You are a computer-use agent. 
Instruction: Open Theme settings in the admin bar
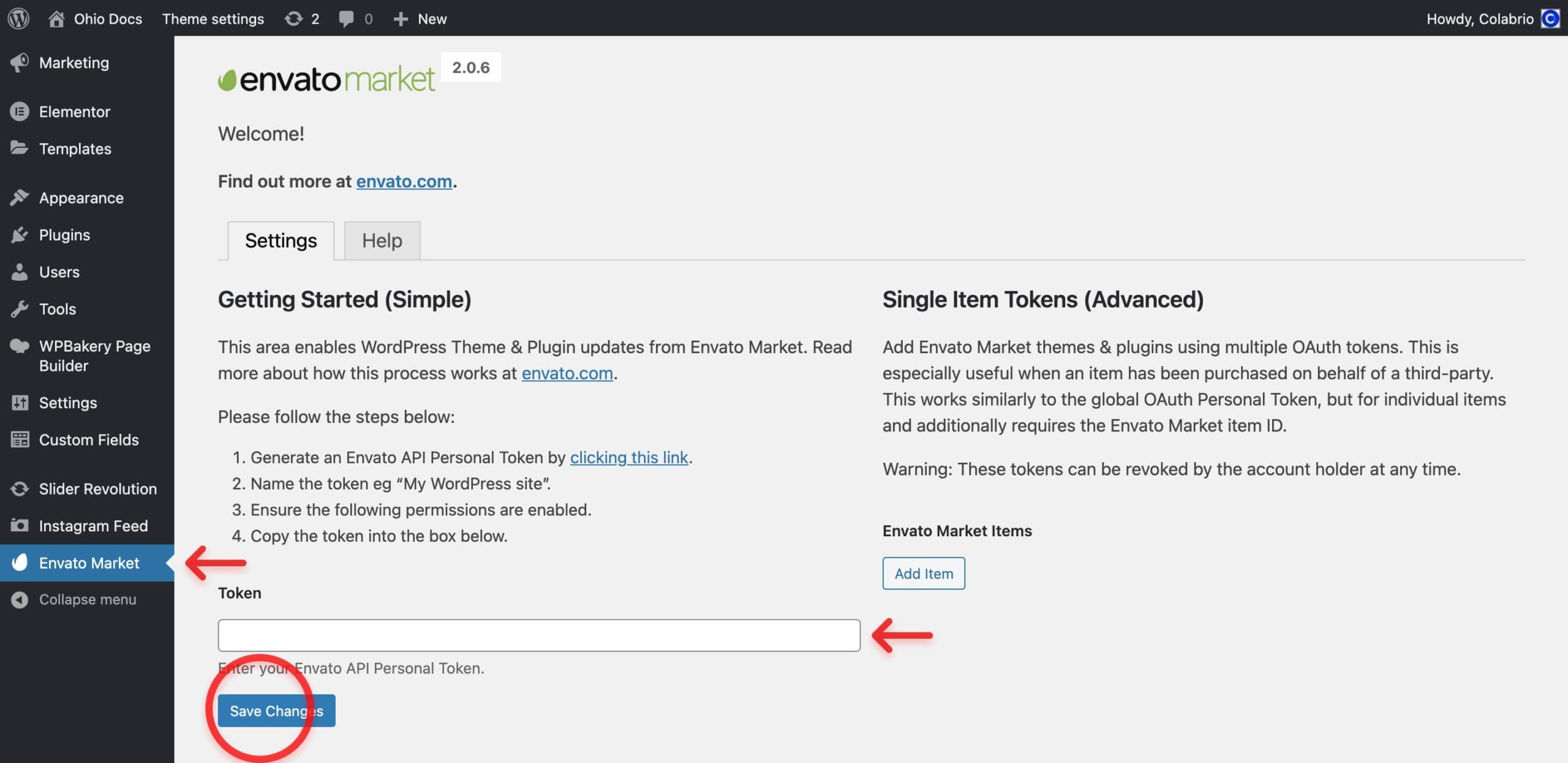point(213,19)
